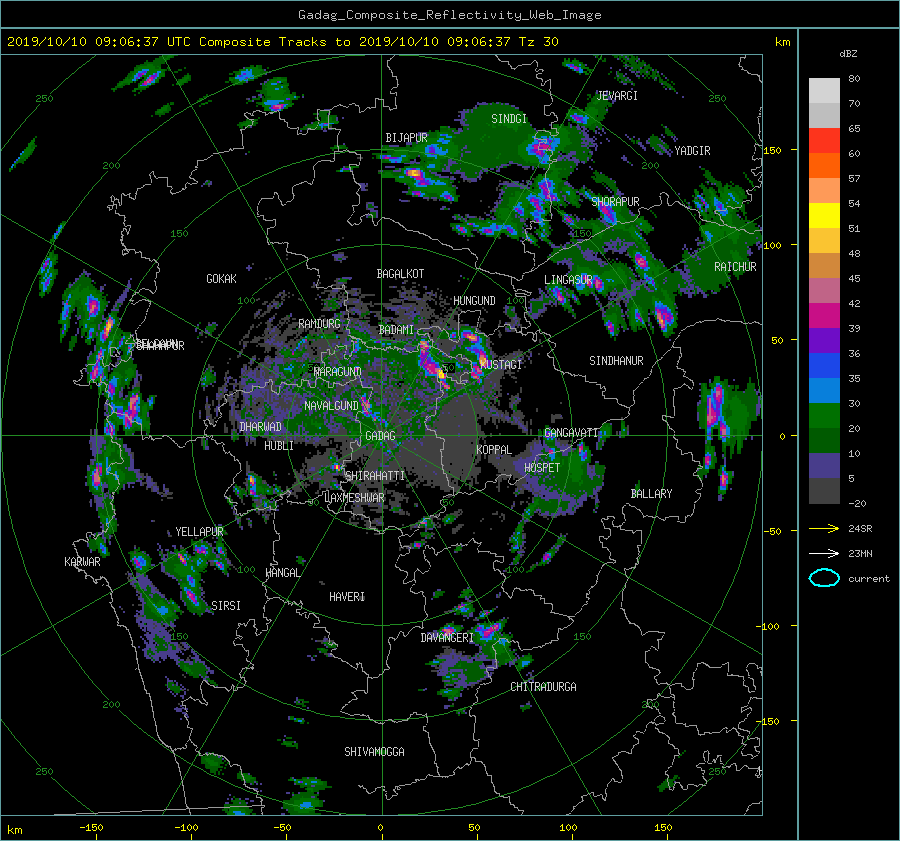This screenshot has height=841, width=900.
Task: Click the DAVANGERI city label
Action: [447, 638]
